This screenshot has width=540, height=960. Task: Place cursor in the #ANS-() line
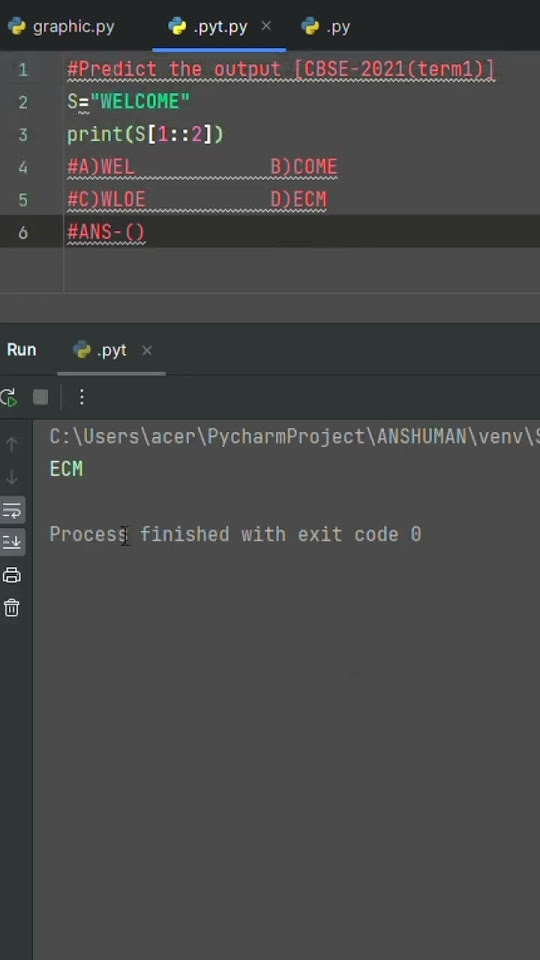(x=106, y=233)
